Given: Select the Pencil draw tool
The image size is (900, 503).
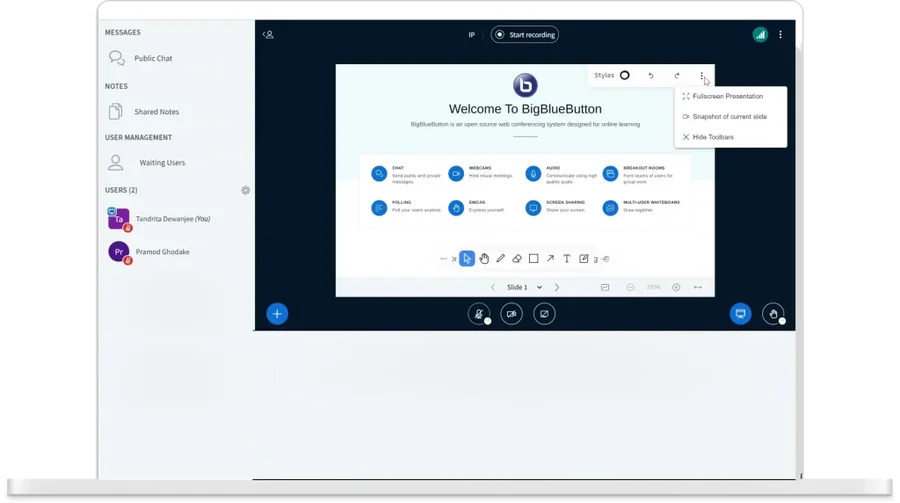Looking at the screenshot, I should tap(501, 259).
